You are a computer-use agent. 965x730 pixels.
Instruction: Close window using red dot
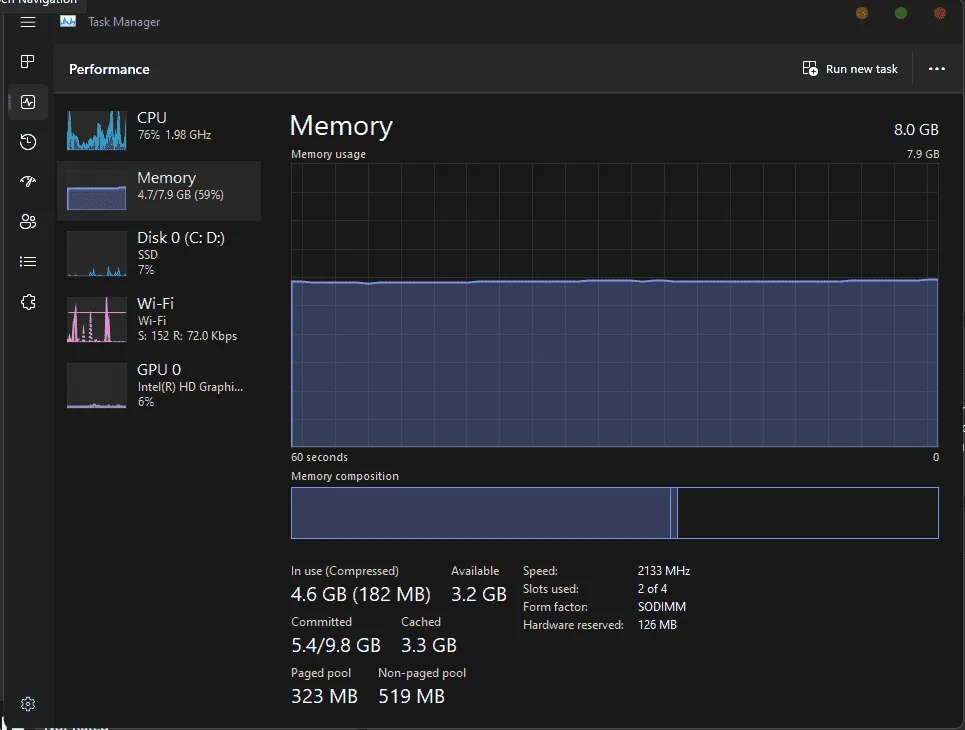click(x=940, y=13)
